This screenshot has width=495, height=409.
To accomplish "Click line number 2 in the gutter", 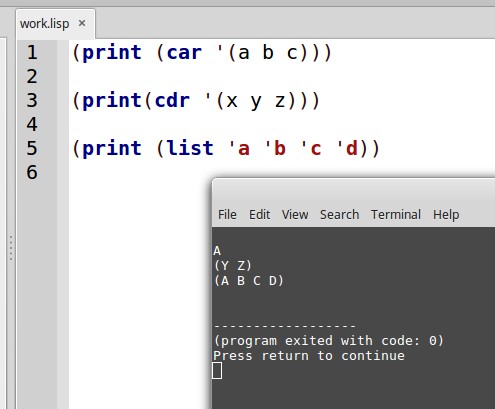I will 32,77.
